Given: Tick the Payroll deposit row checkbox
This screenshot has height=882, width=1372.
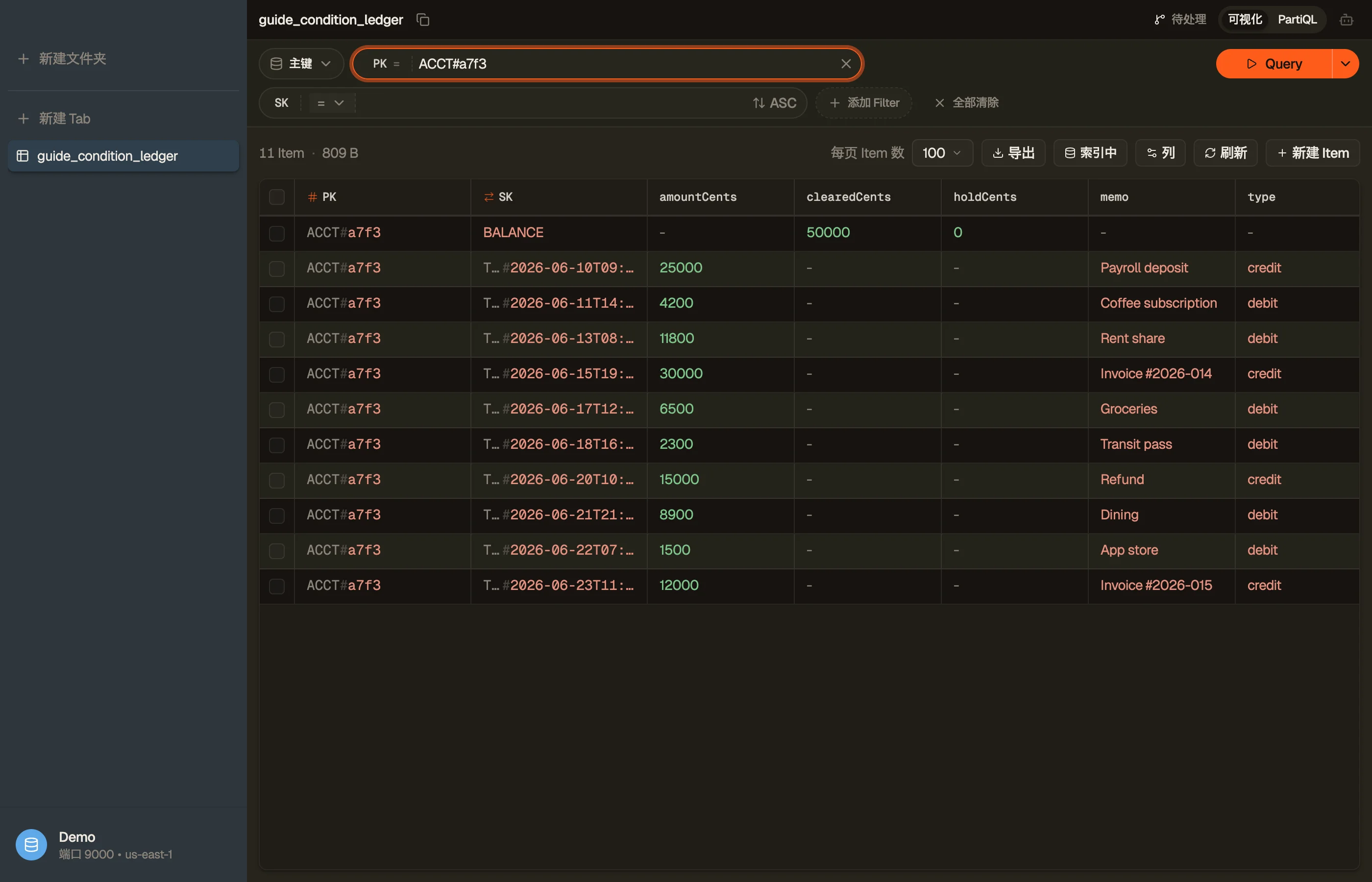Looking at the screenshot, I should click(x=276, y=268).
